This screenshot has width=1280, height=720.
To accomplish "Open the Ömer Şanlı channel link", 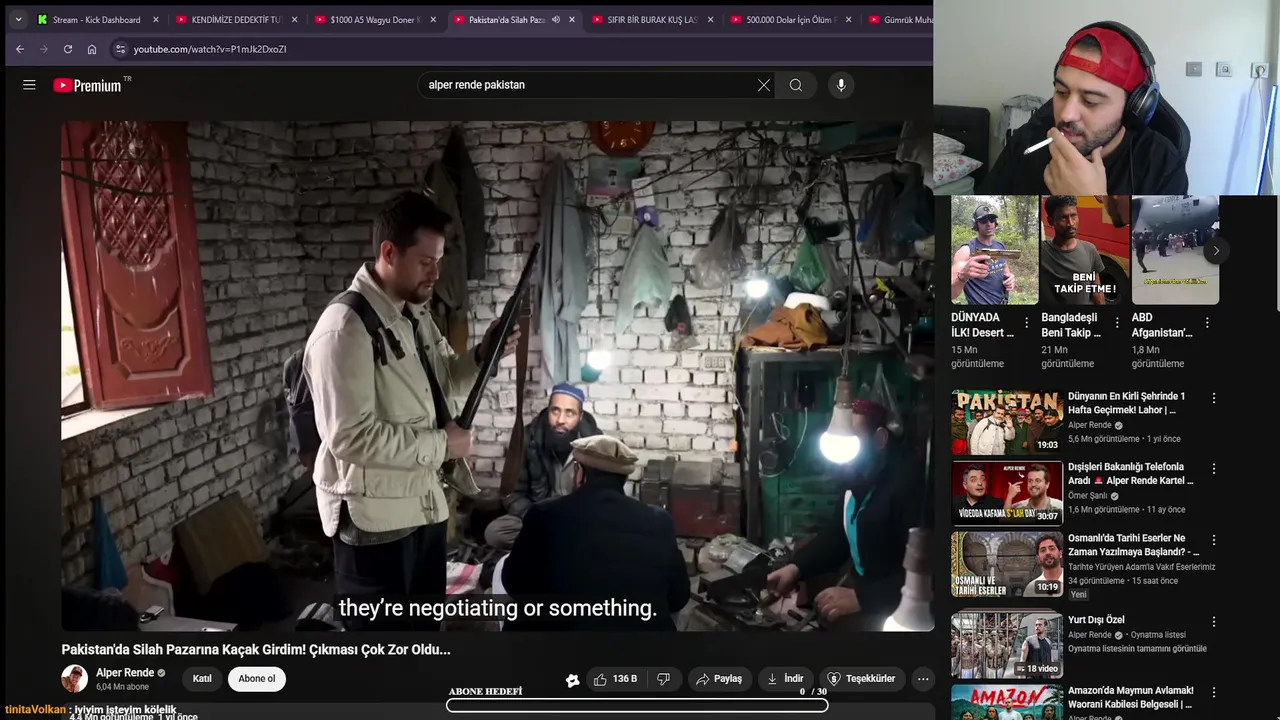I will (x=1088, y=496).
